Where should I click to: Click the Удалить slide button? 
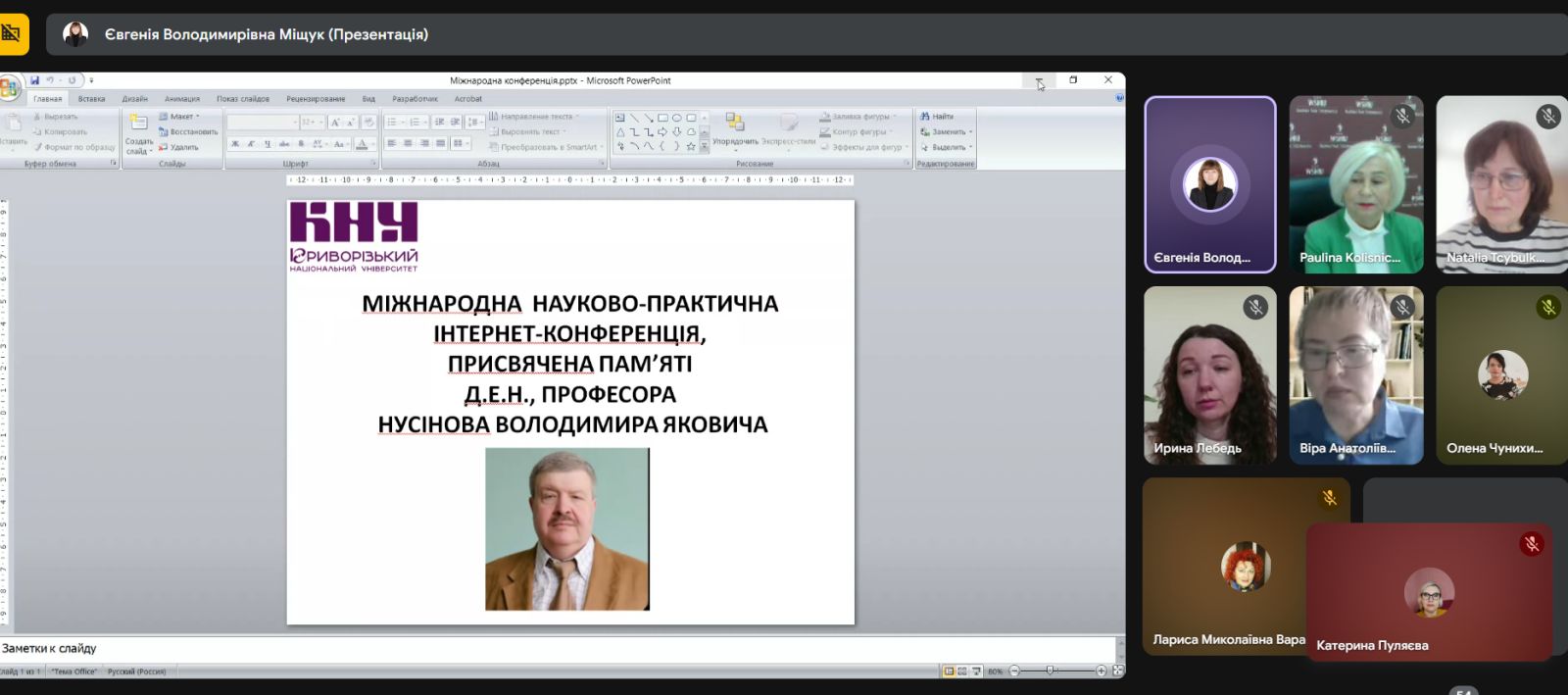(x=183, y=147)
